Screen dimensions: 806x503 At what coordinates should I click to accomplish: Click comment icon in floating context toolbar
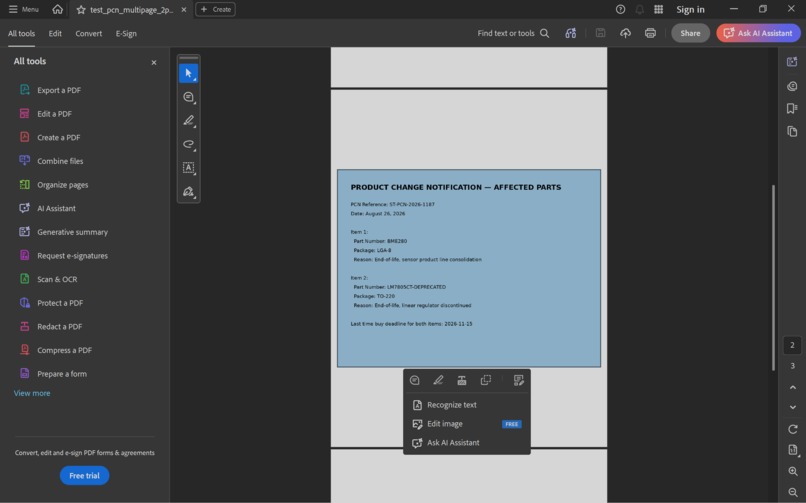tap(415, 380)
